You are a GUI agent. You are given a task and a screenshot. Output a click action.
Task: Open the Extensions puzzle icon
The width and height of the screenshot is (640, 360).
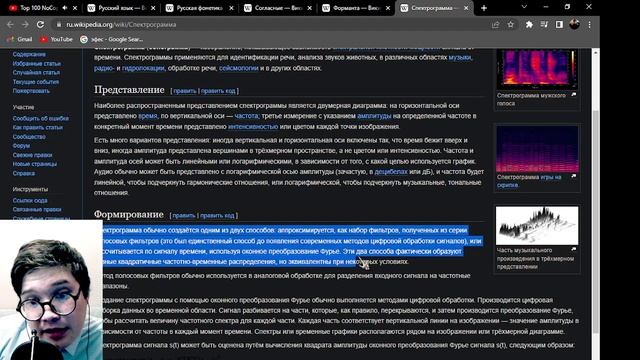tap(529, 24)
